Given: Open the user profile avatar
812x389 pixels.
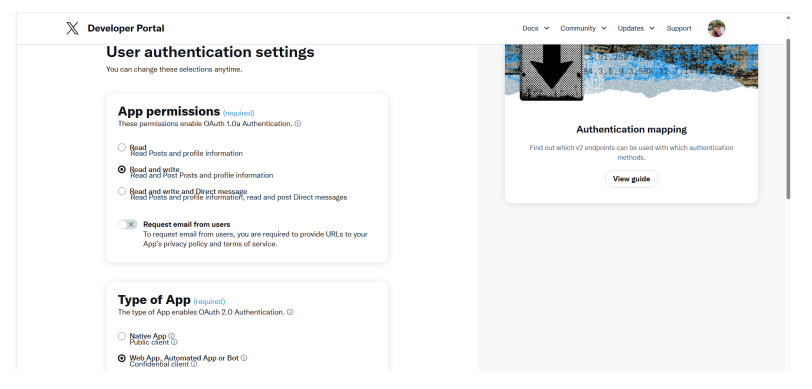Looking at the screenshot, I should (x=716, y=28).
